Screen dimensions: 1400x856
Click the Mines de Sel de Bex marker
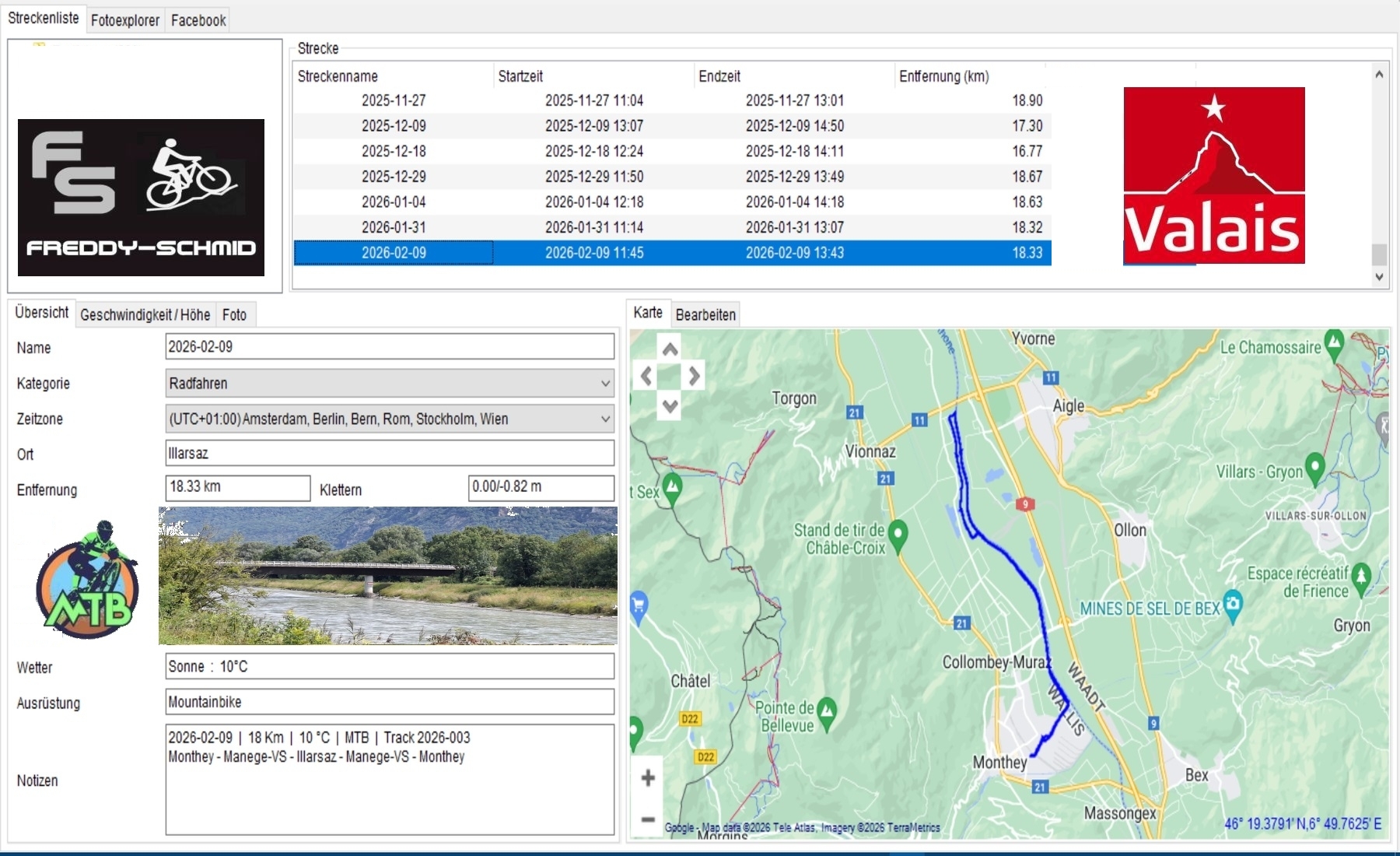click(1233, 605)
